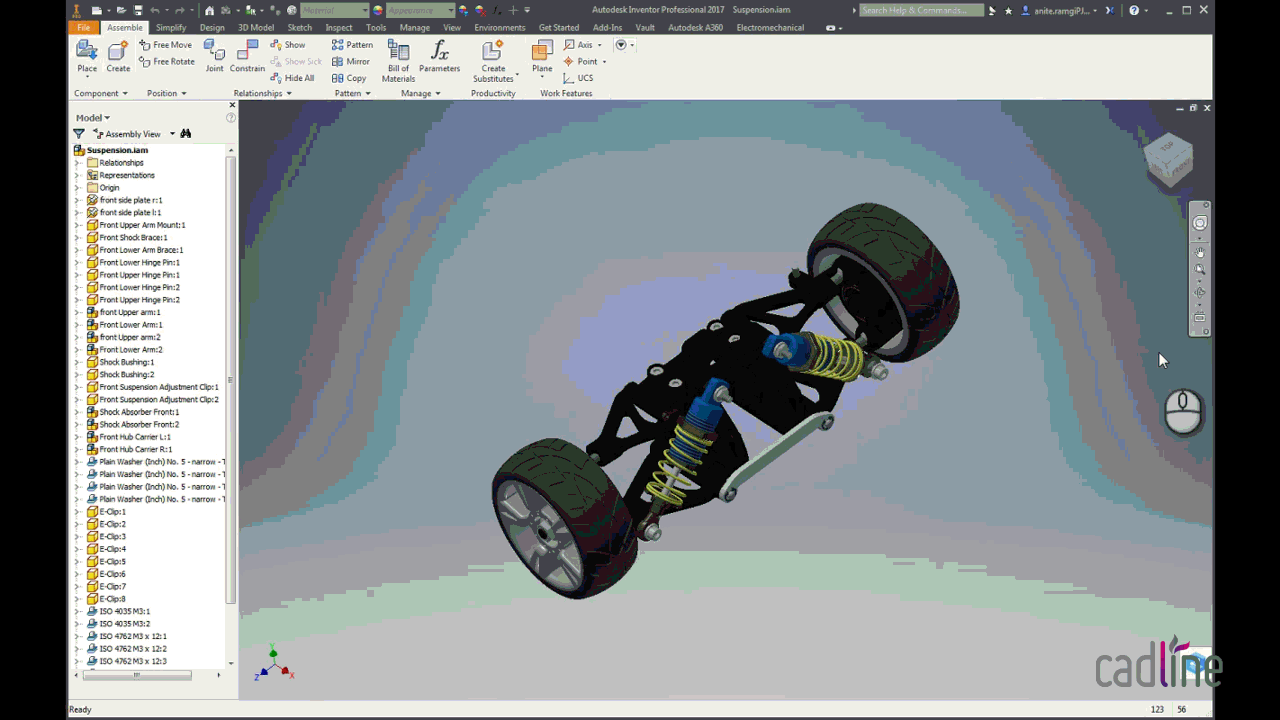The height and width of the screenshot is (720, 1280).
Task: Expand the Component panel dropdown
Action: pyautogui.click(x=101, y=93)
